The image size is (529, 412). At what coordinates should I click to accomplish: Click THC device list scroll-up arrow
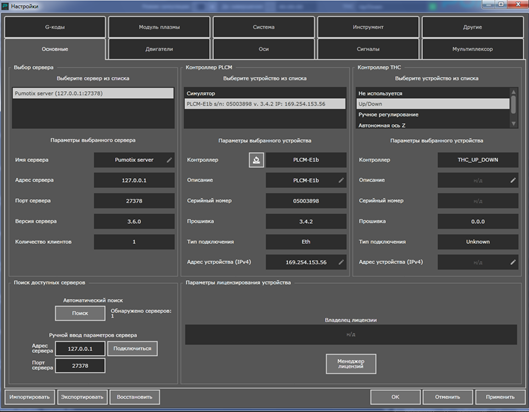(513, 92)
